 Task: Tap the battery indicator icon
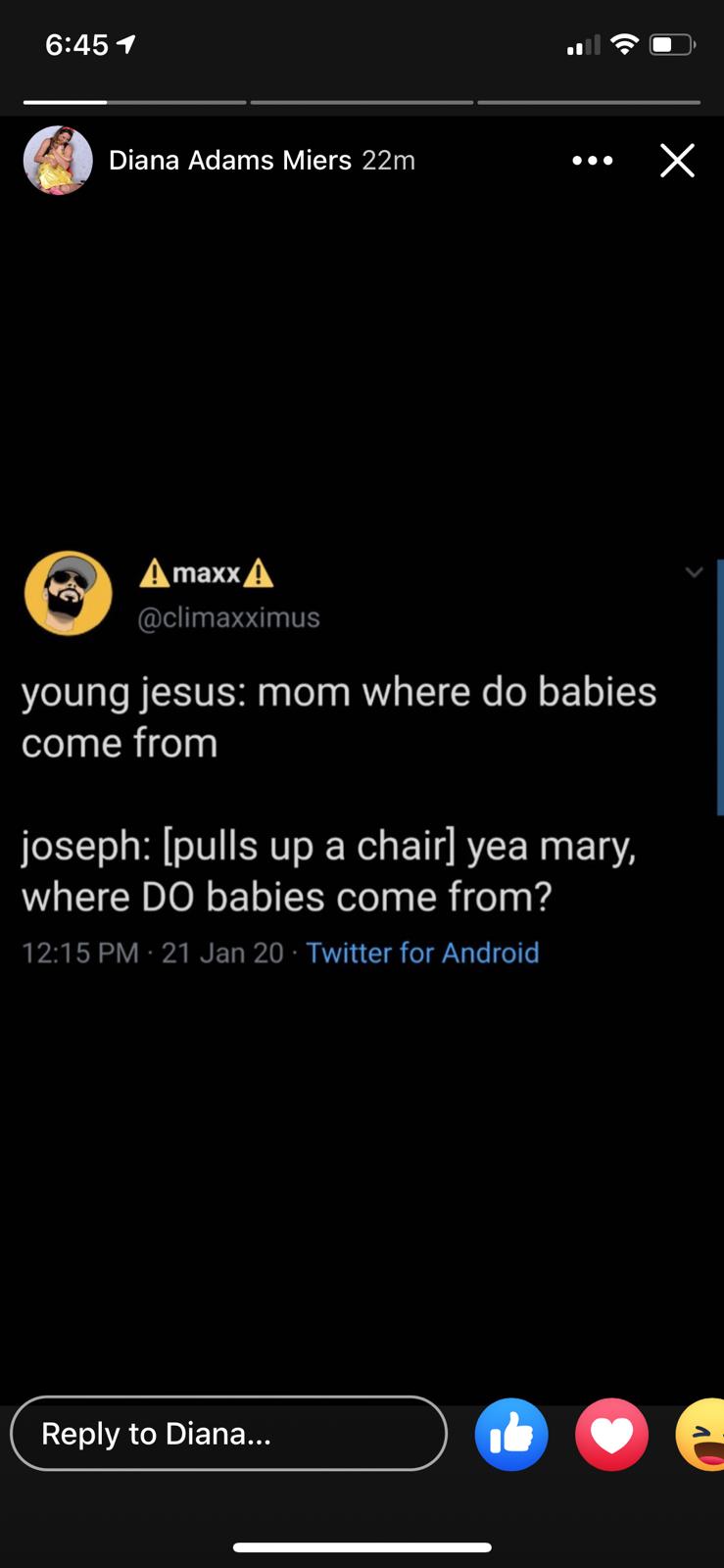click(x=673, y=44)
